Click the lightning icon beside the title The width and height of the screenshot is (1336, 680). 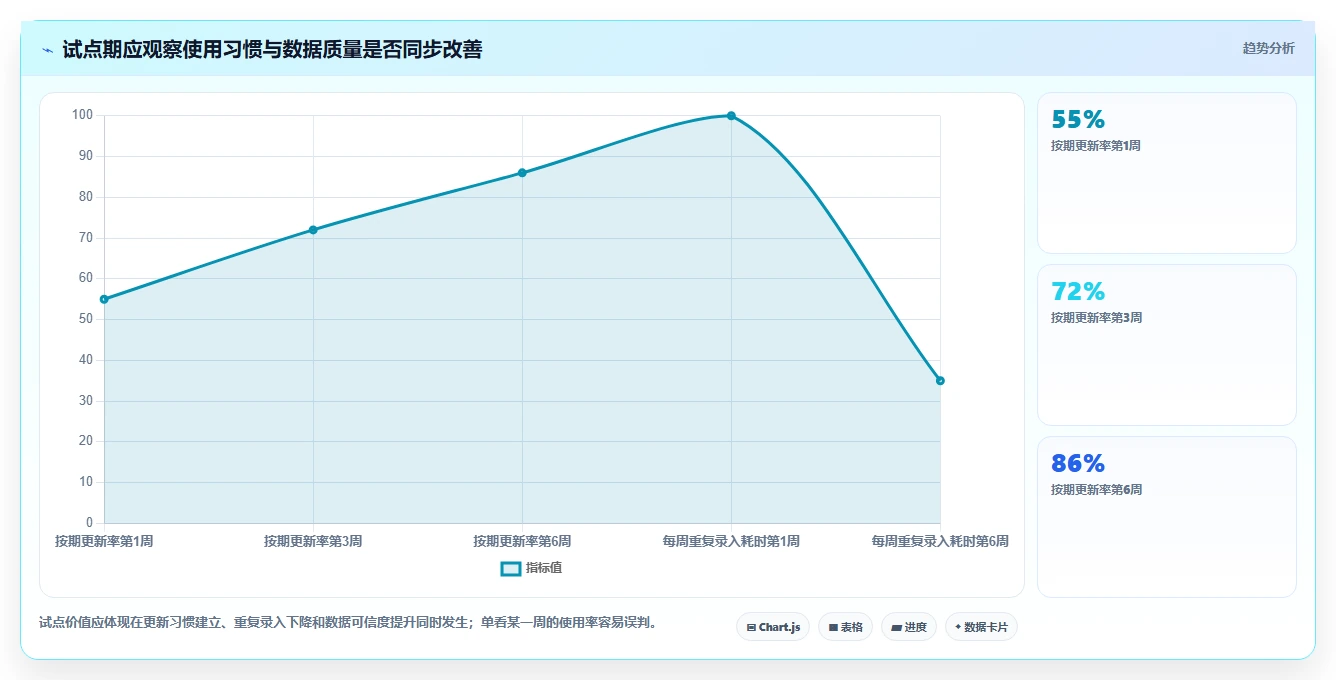click(x=47, y=50)
